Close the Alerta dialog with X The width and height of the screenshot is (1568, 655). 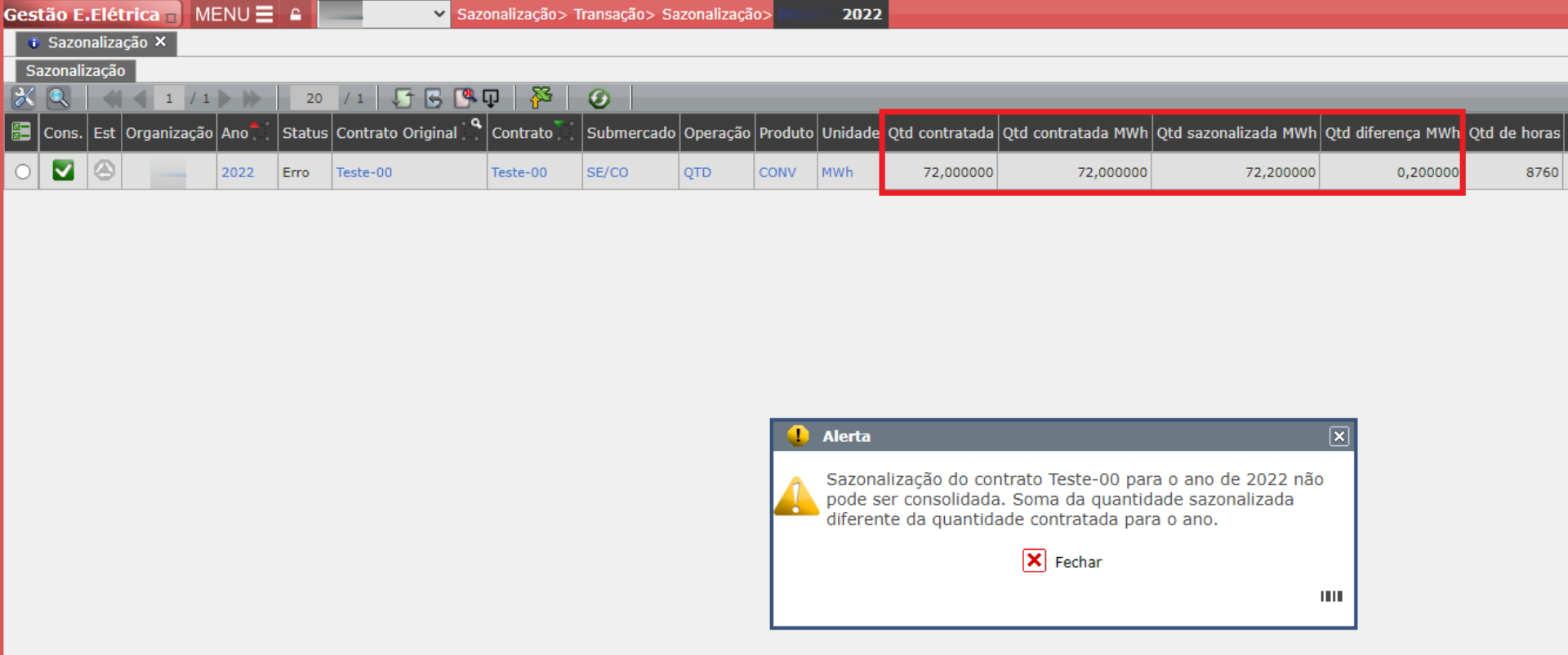(1339, 436)
